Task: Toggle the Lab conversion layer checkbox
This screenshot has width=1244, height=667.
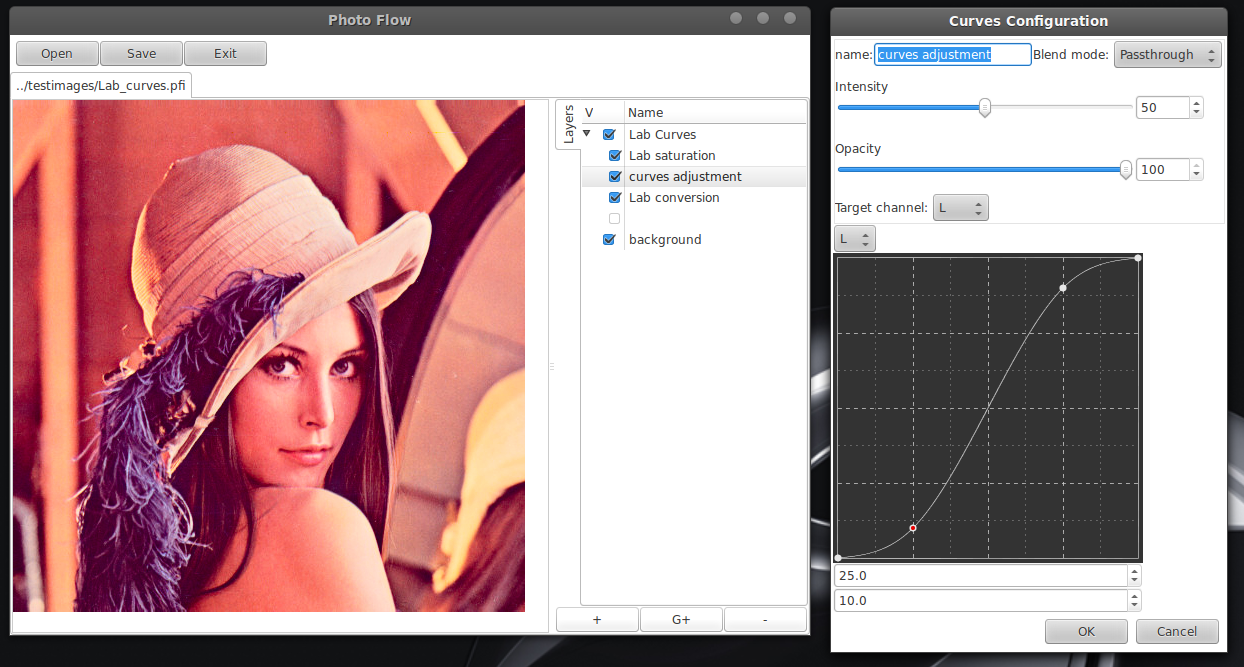Action: coord(615,197)
